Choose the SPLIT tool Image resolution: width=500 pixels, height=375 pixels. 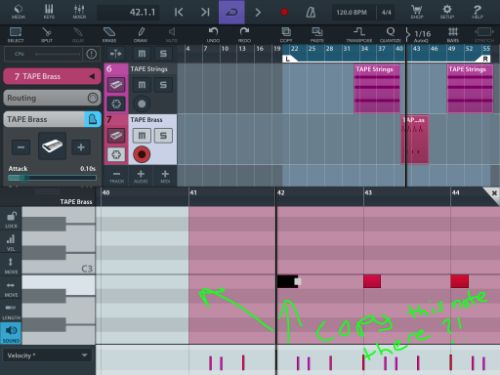(47, 35)
